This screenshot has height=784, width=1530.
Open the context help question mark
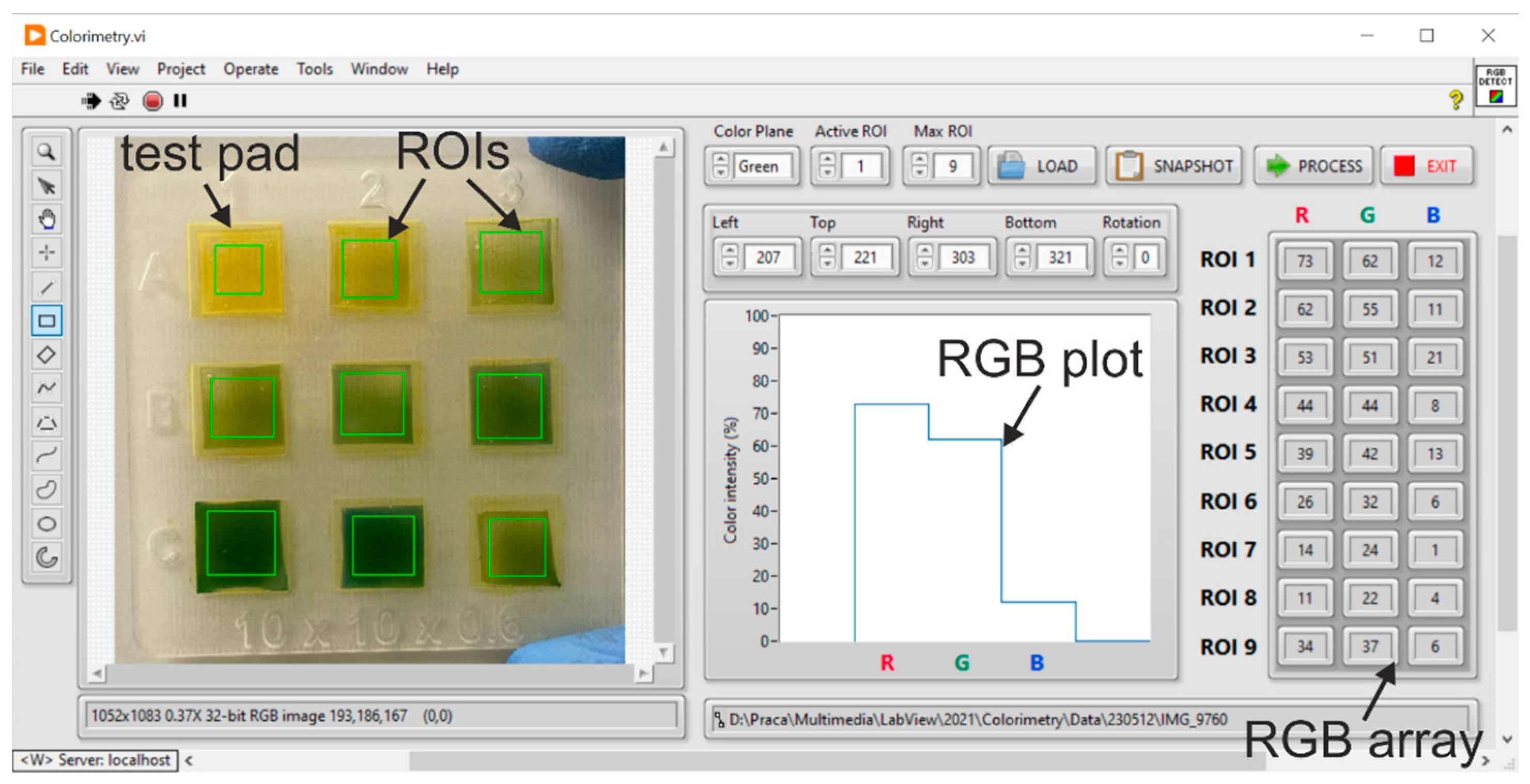[1455, 100]
